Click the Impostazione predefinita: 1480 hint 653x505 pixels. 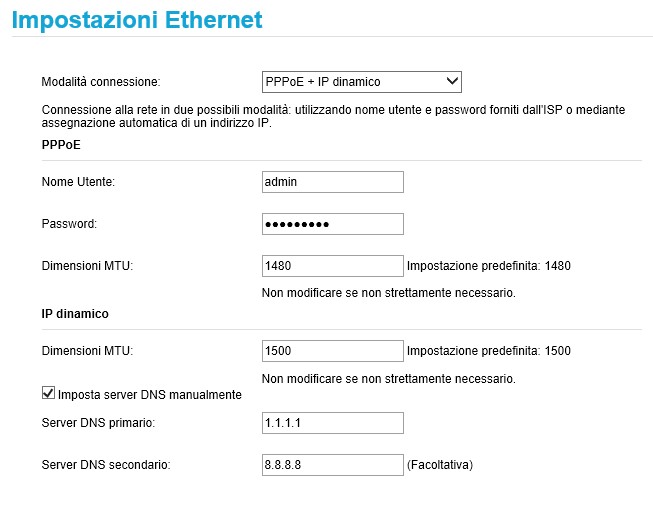489,266
